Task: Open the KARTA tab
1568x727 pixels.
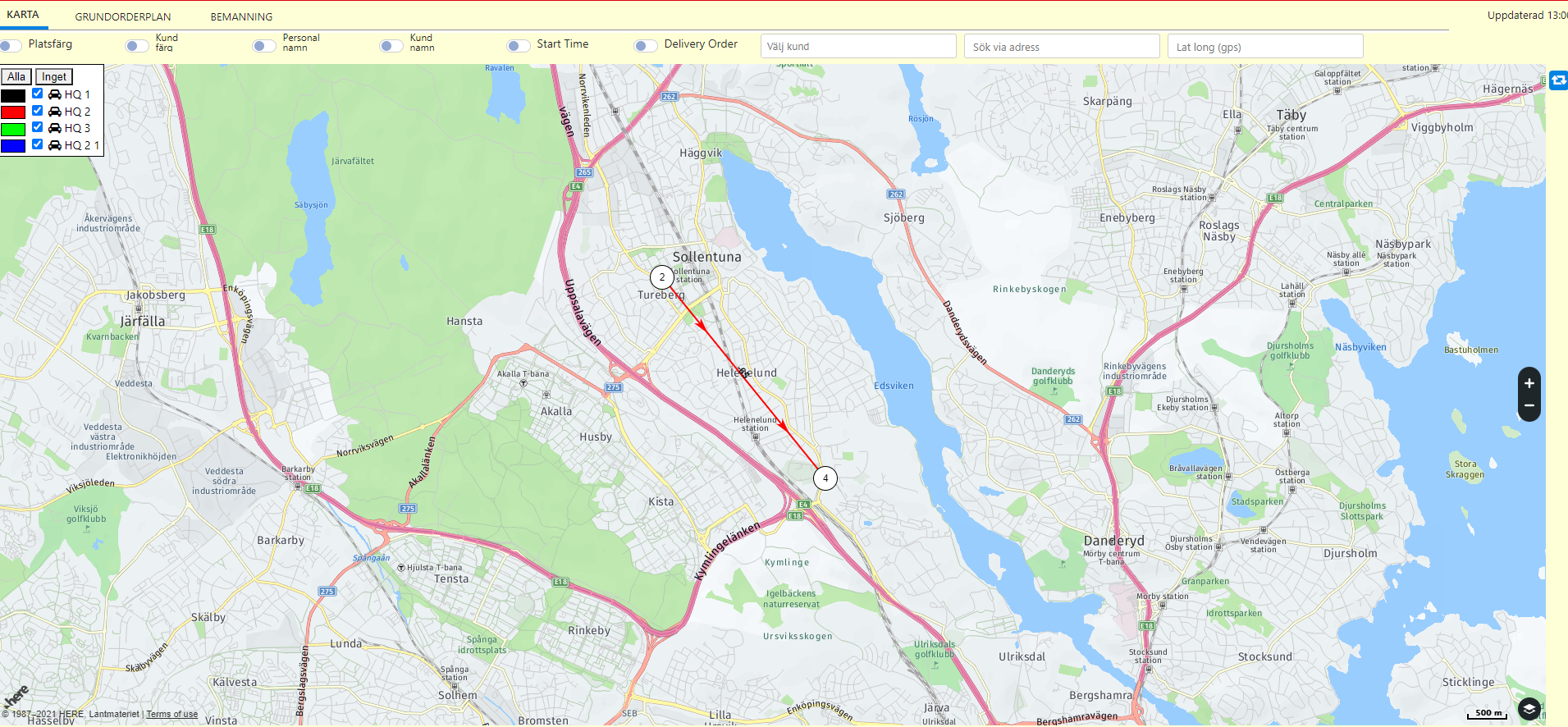Action: coord(23,15)
